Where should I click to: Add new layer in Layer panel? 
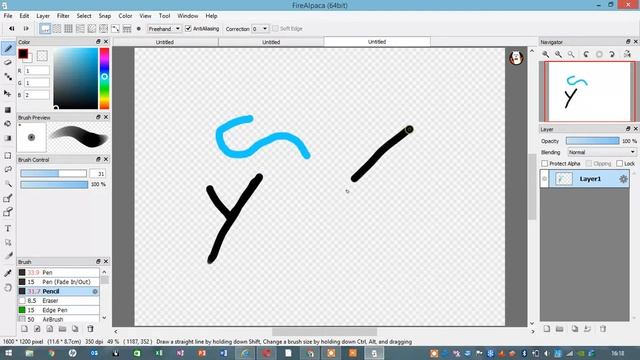[547, 329]
